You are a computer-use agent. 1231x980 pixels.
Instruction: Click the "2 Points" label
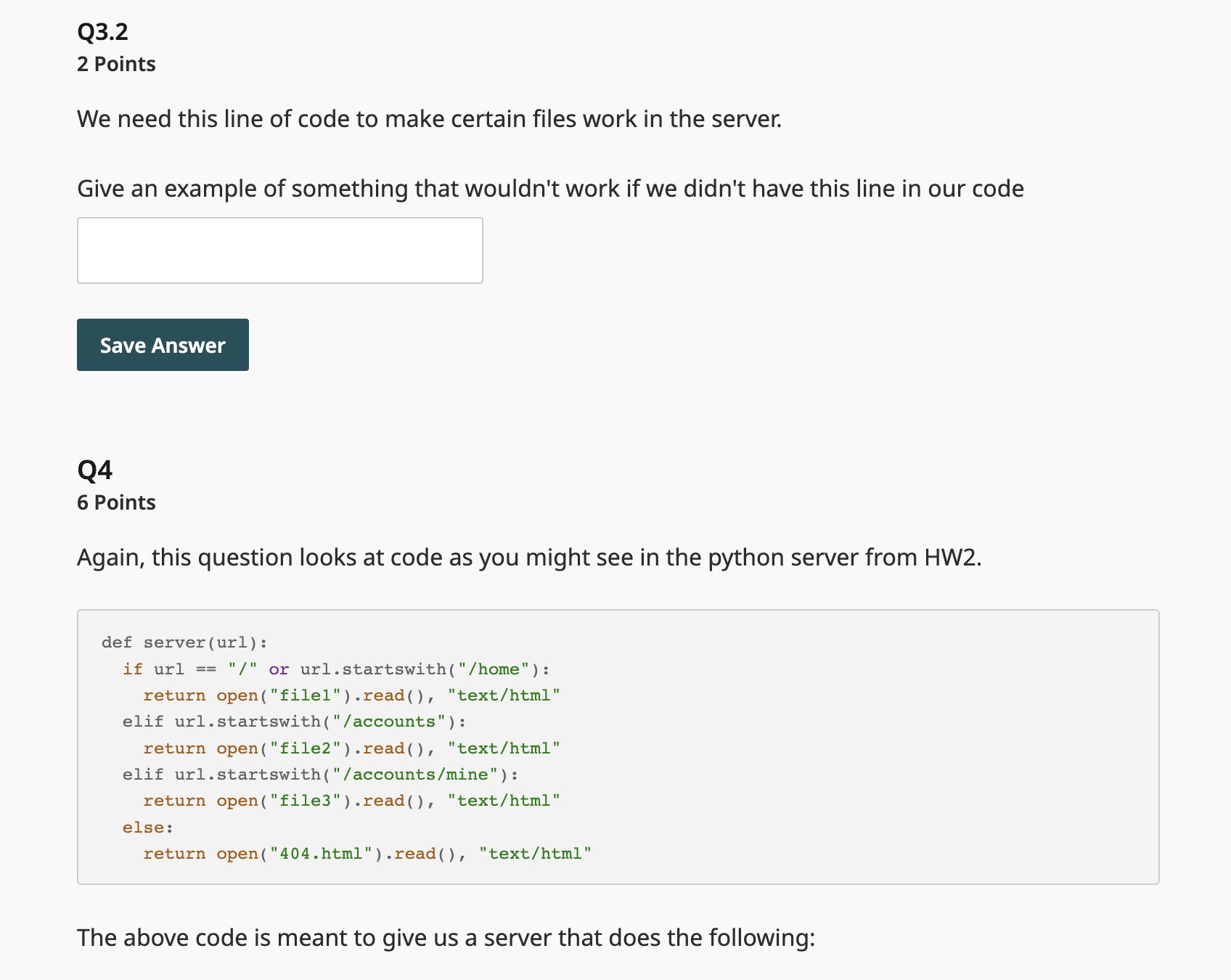[x=116, y=65]
